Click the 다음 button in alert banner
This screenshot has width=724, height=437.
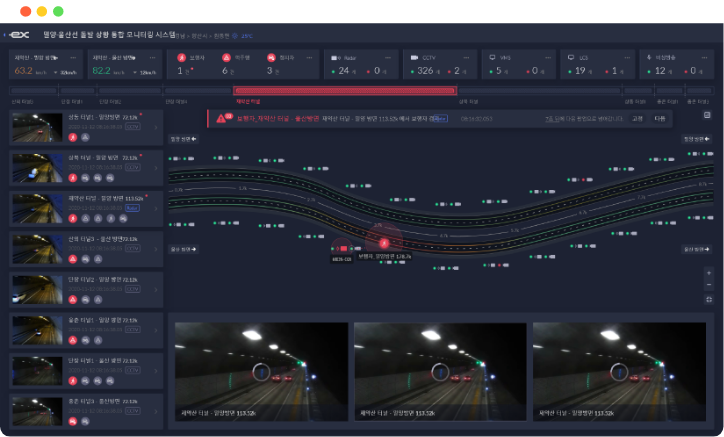tap(660, 118)
